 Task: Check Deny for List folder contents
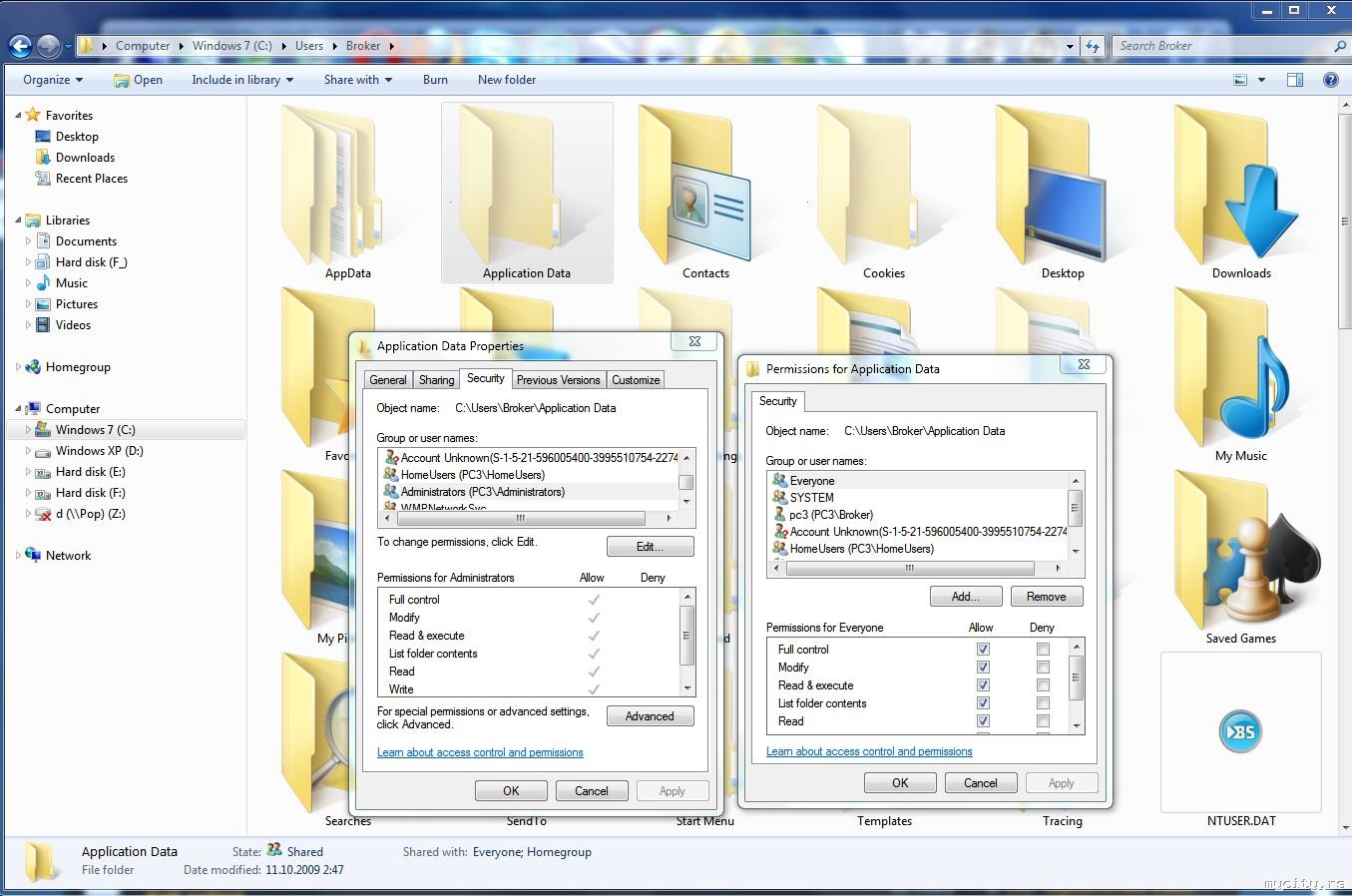[1043, 703]
